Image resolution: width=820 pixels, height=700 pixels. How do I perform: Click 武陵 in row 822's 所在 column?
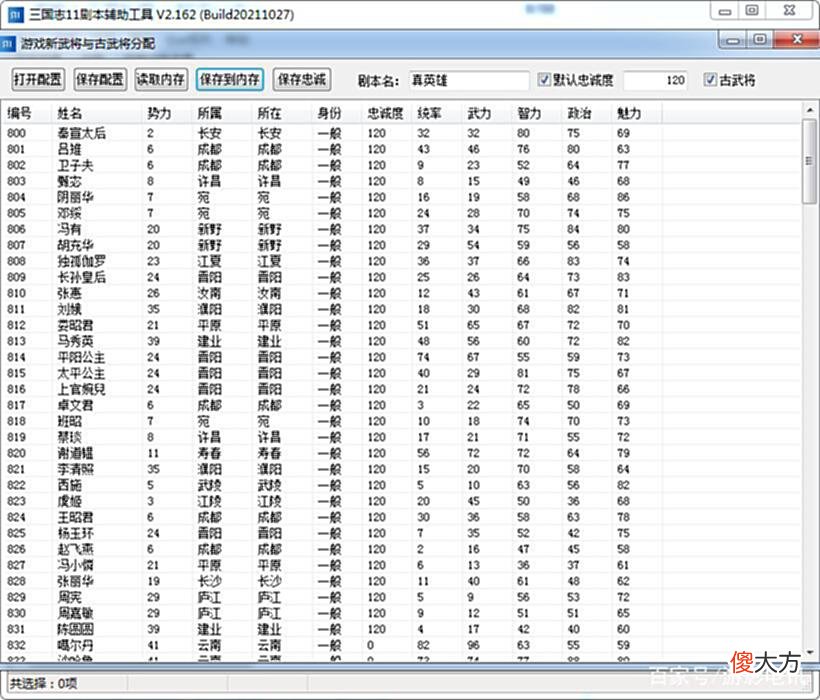click(269, 485)
